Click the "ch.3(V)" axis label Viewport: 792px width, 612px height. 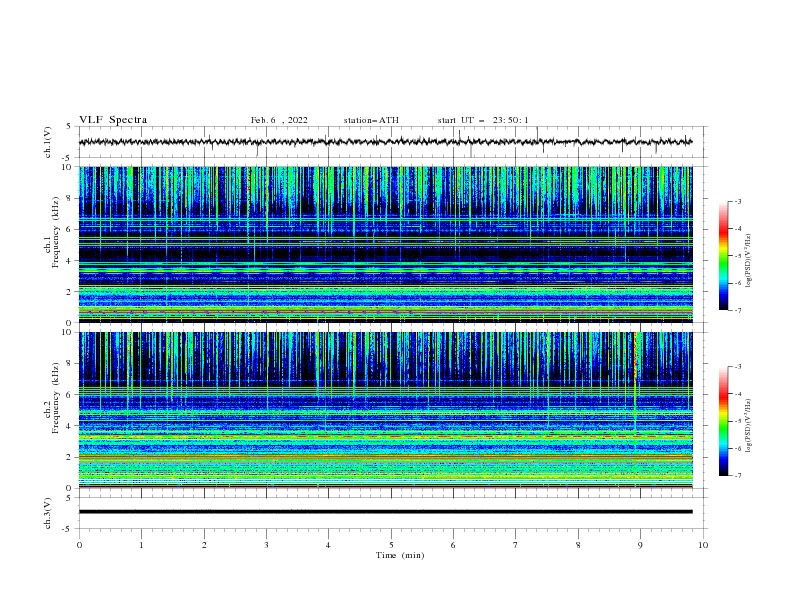tap(48, 513)
